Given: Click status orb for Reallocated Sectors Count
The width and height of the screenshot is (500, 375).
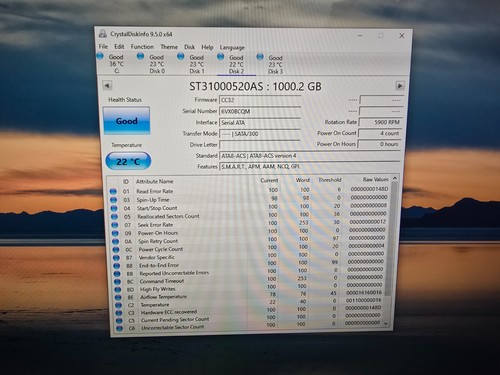Looking at the screenshot, I should 114,216.
